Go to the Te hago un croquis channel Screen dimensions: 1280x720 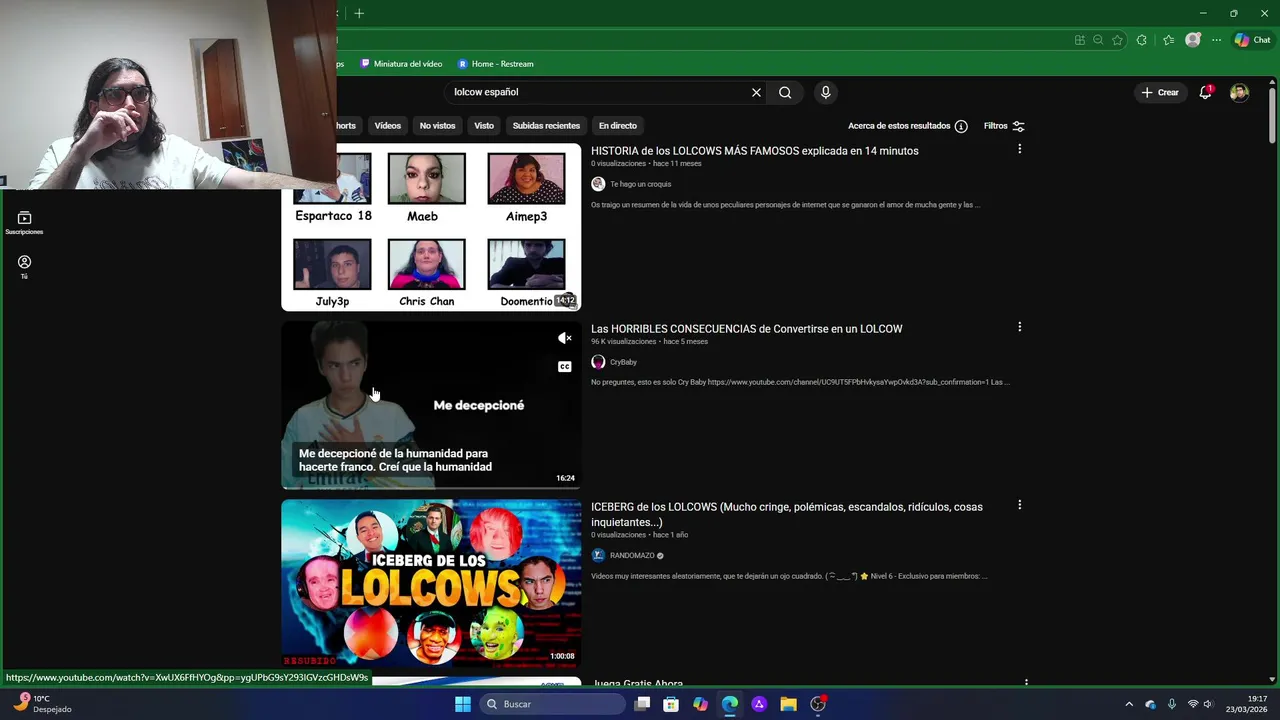click(640, 184)
